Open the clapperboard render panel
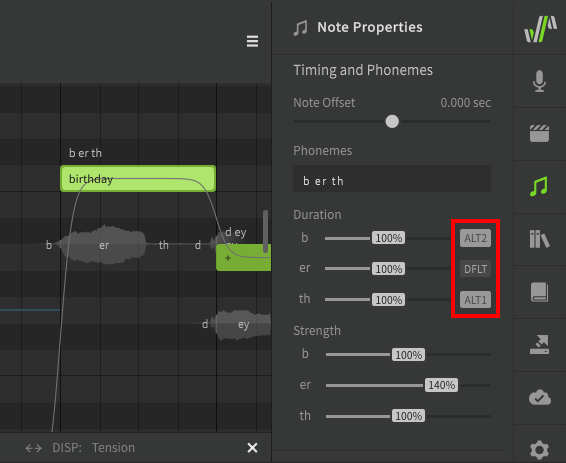Viewport: 566px width, 463px height. point(539,134)
